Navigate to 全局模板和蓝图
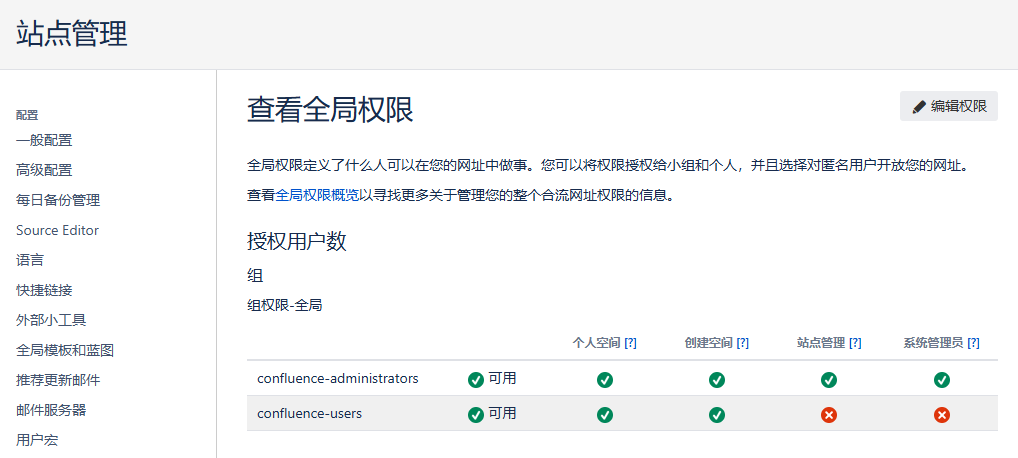The image size is (1018, 458). [x=65, y=350]
